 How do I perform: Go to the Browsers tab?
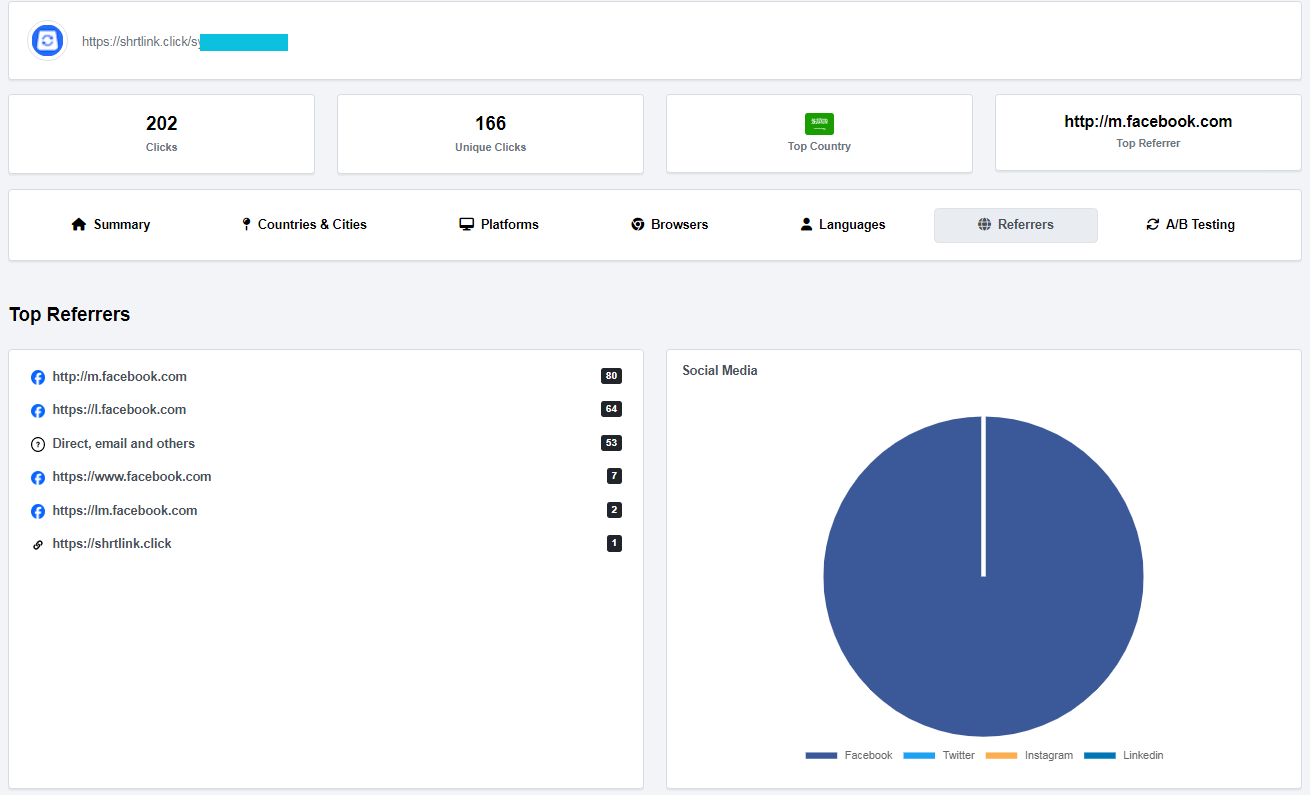[x=669, y=225]
